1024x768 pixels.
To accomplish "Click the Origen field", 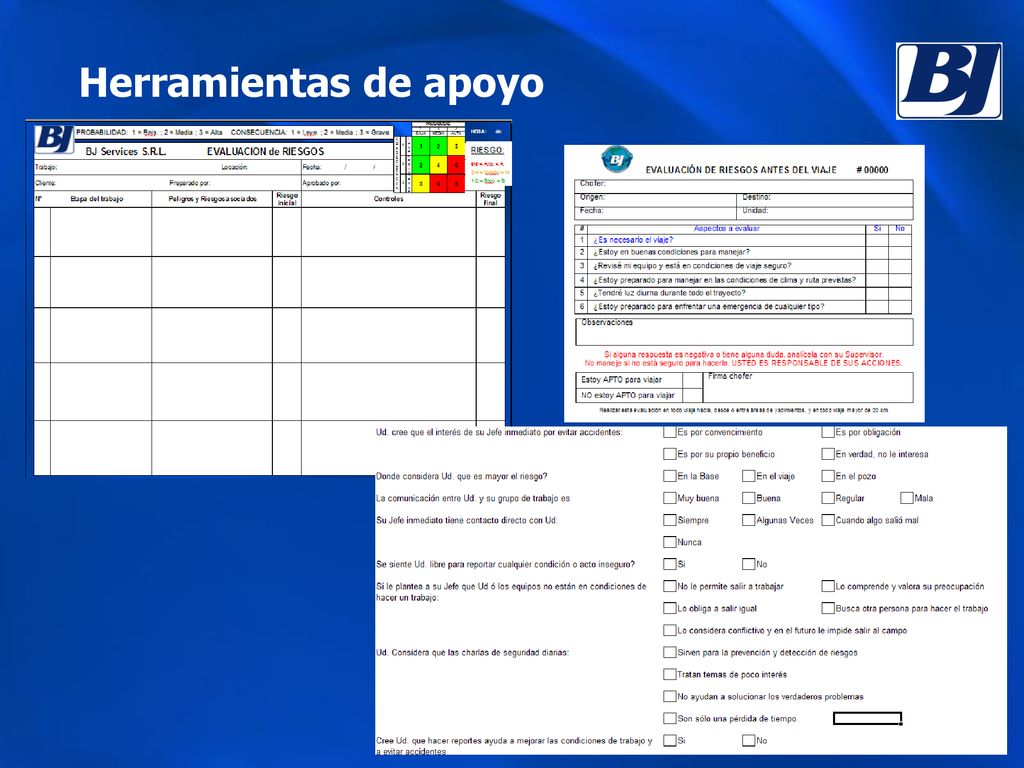I will click(x=656, y=199).
